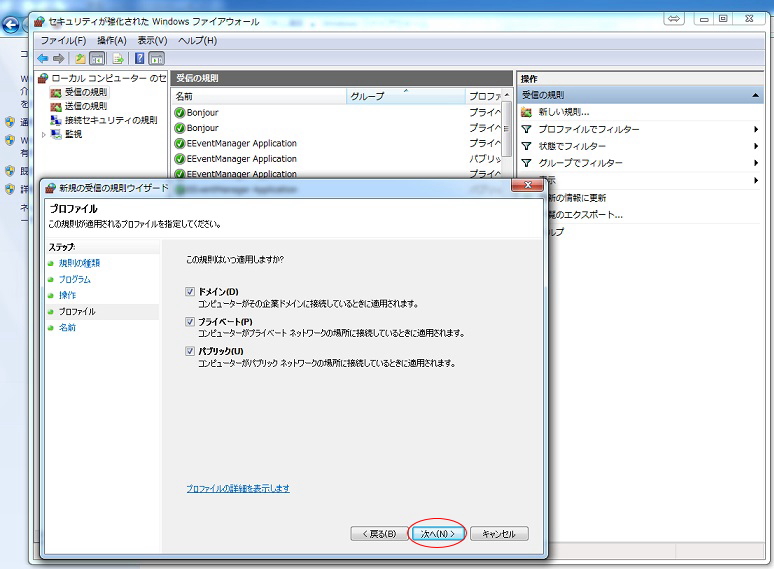The image size is (774, 569).
Task: Click the browser back button behind the window
Action: pos(11,25)
